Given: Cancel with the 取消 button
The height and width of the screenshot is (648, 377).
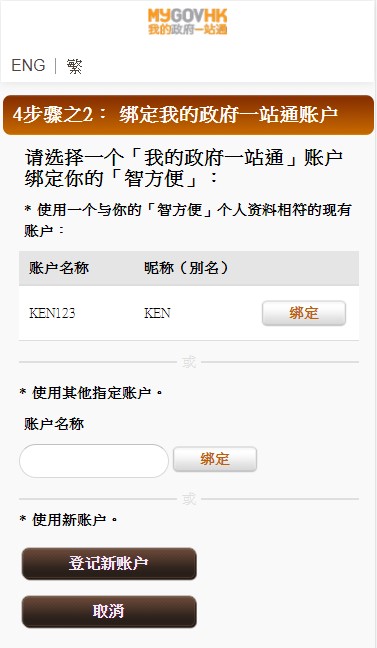Looking at the screenshot, I should 109,612.
